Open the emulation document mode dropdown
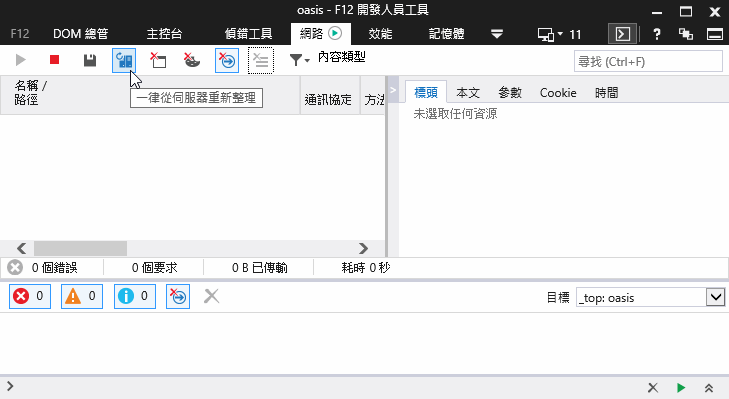The height and width of the screenshot is (399, 729). (x=559, y=34)
